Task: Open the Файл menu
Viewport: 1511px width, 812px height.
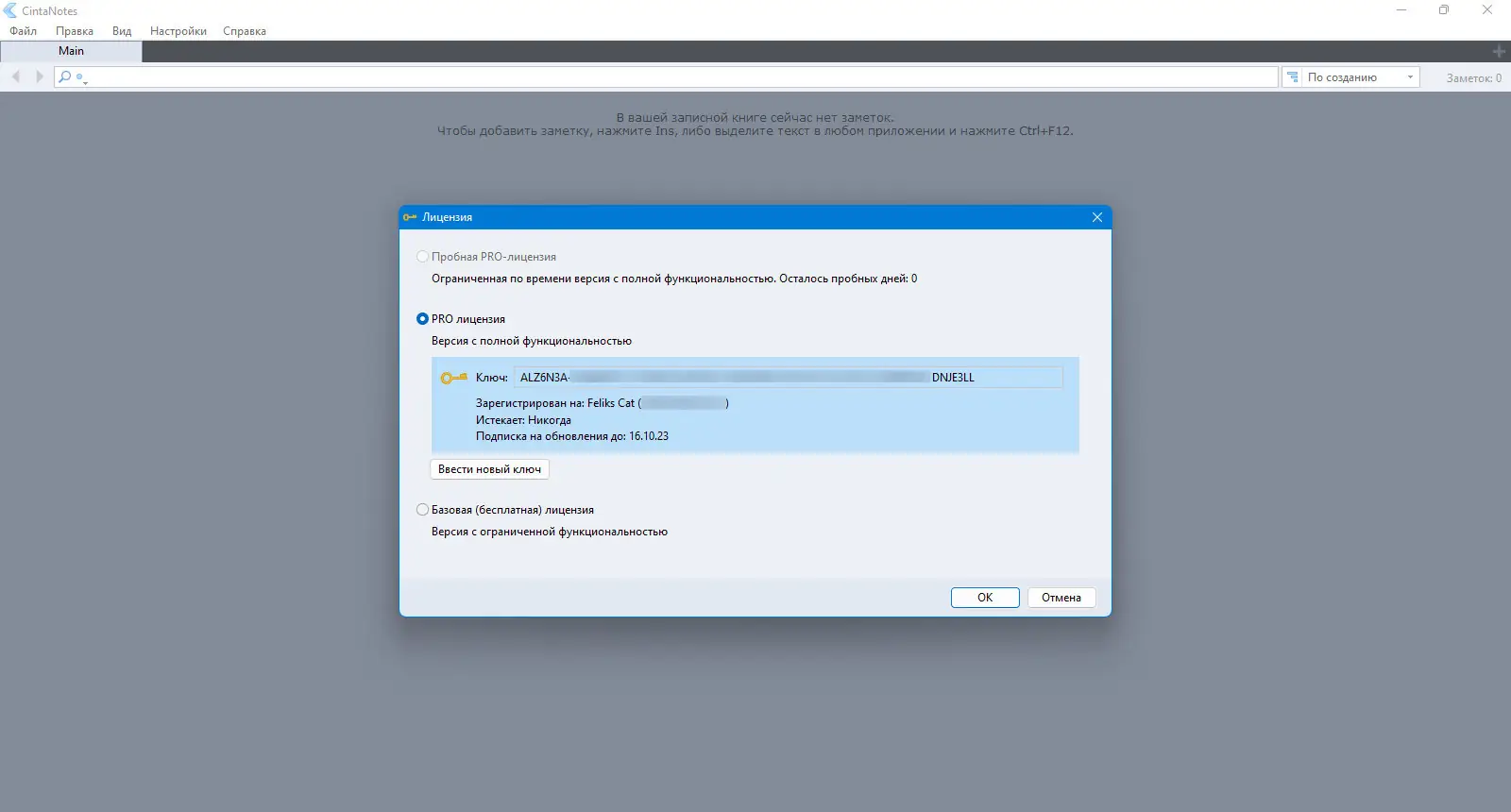Action: click(24, 31)
